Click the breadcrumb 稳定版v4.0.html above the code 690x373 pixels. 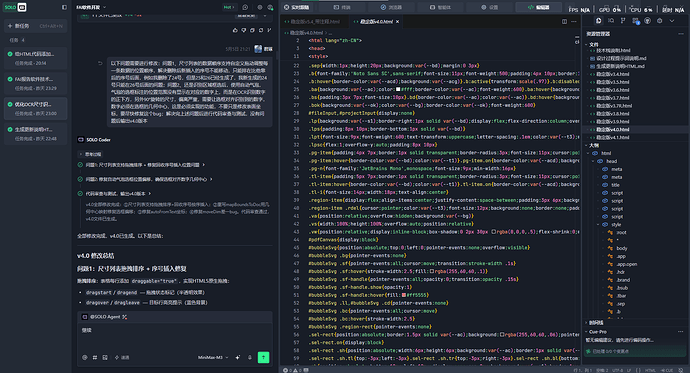pos(306,33)
